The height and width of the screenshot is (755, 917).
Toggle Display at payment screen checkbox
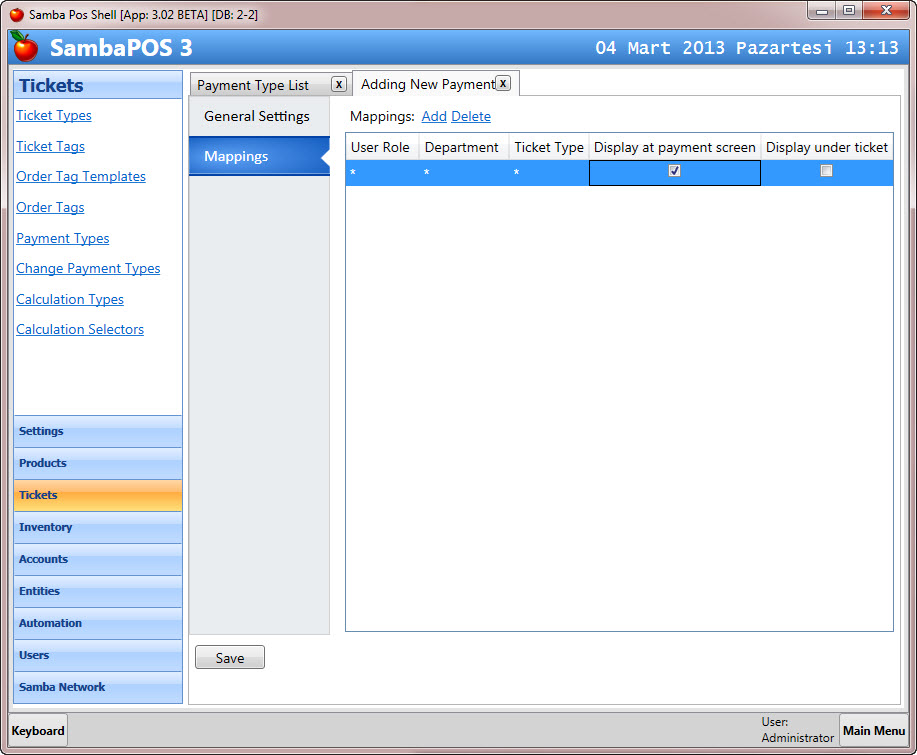tap(674, 171)
